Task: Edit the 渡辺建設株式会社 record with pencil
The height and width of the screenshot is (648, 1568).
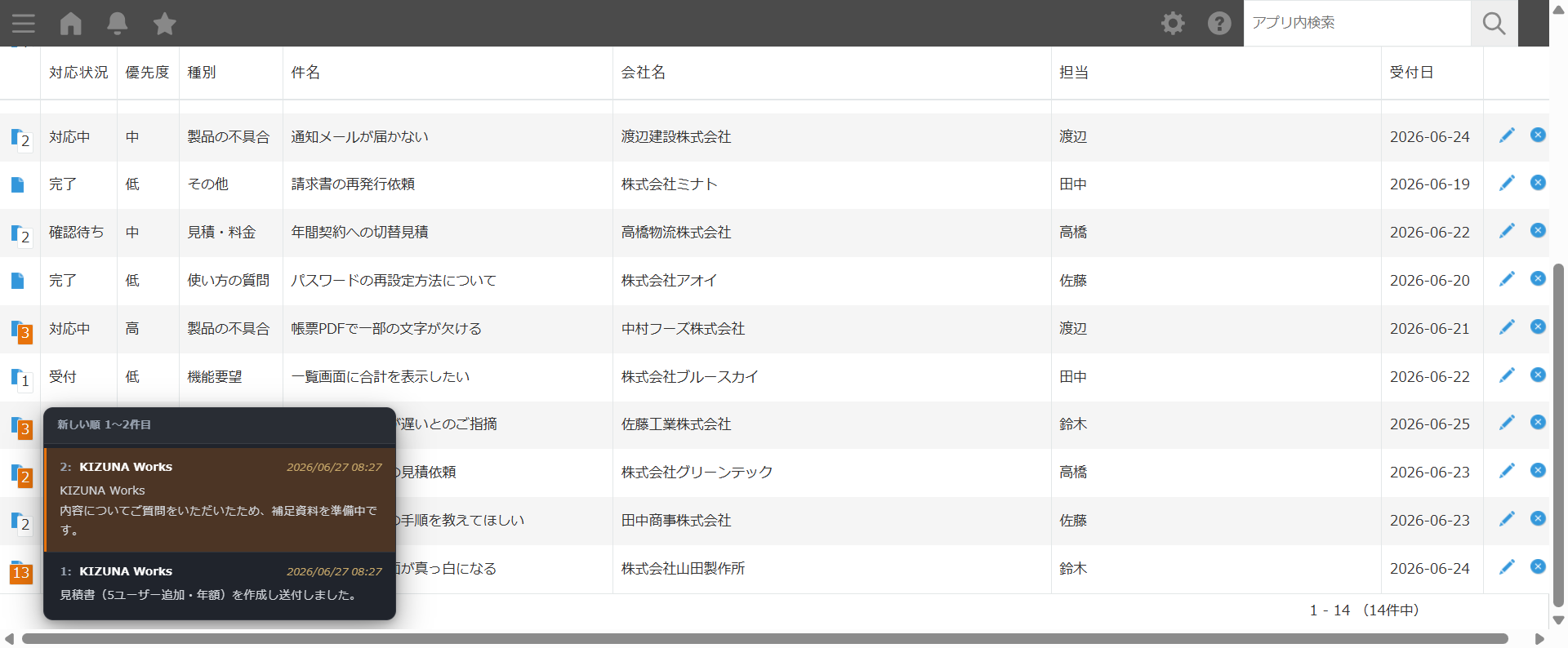Action: (x=1507, y=135)
